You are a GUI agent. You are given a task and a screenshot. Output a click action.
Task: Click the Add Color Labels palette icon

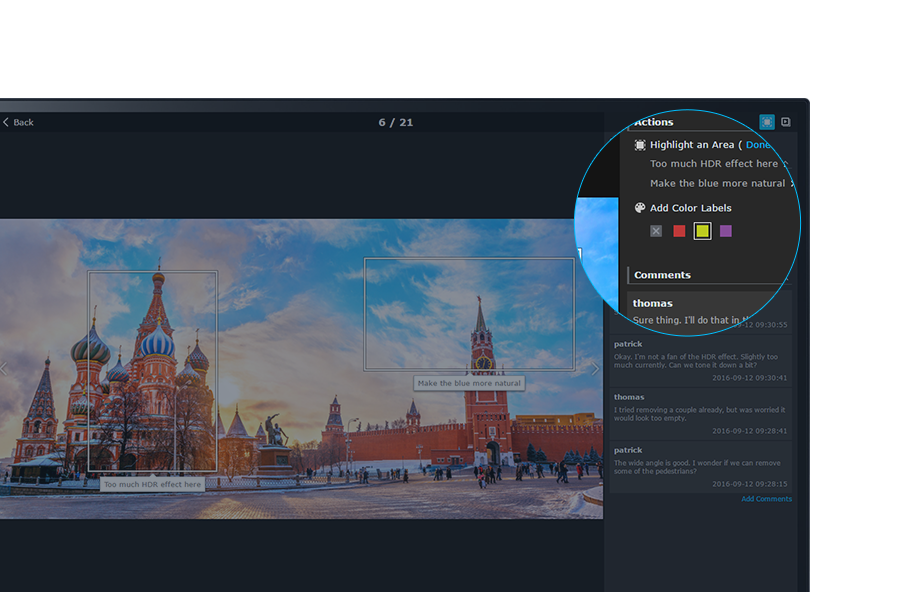point(640,208)
